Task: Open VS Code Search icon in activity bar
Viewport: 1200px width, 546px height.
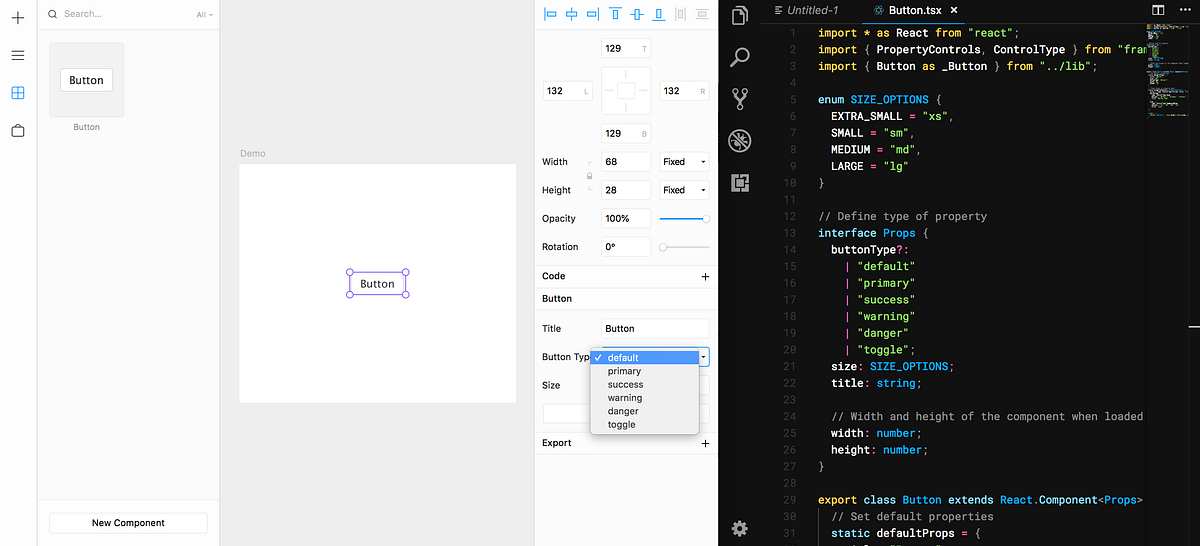Action: (x=740, y=57)
